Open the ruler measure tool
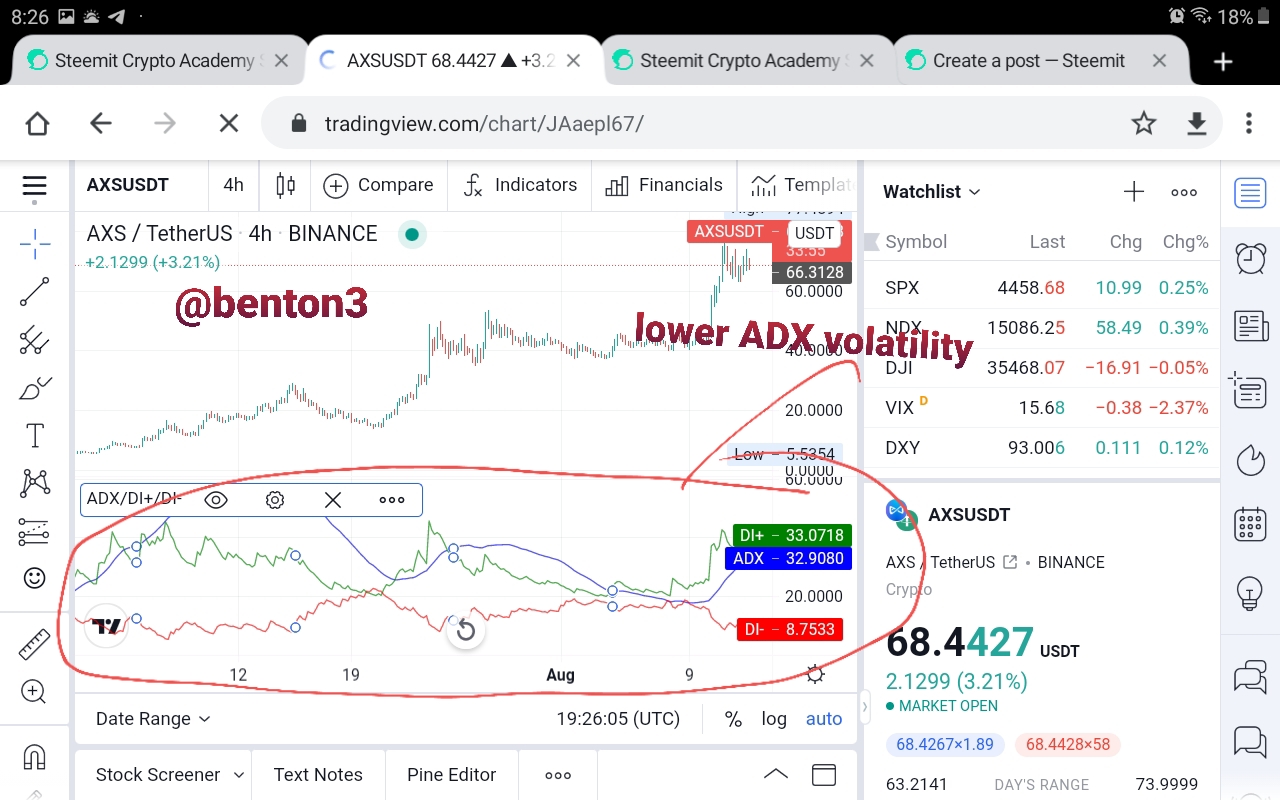The width and height of the screenshot is (1280, 800). (x=34, y=644)
